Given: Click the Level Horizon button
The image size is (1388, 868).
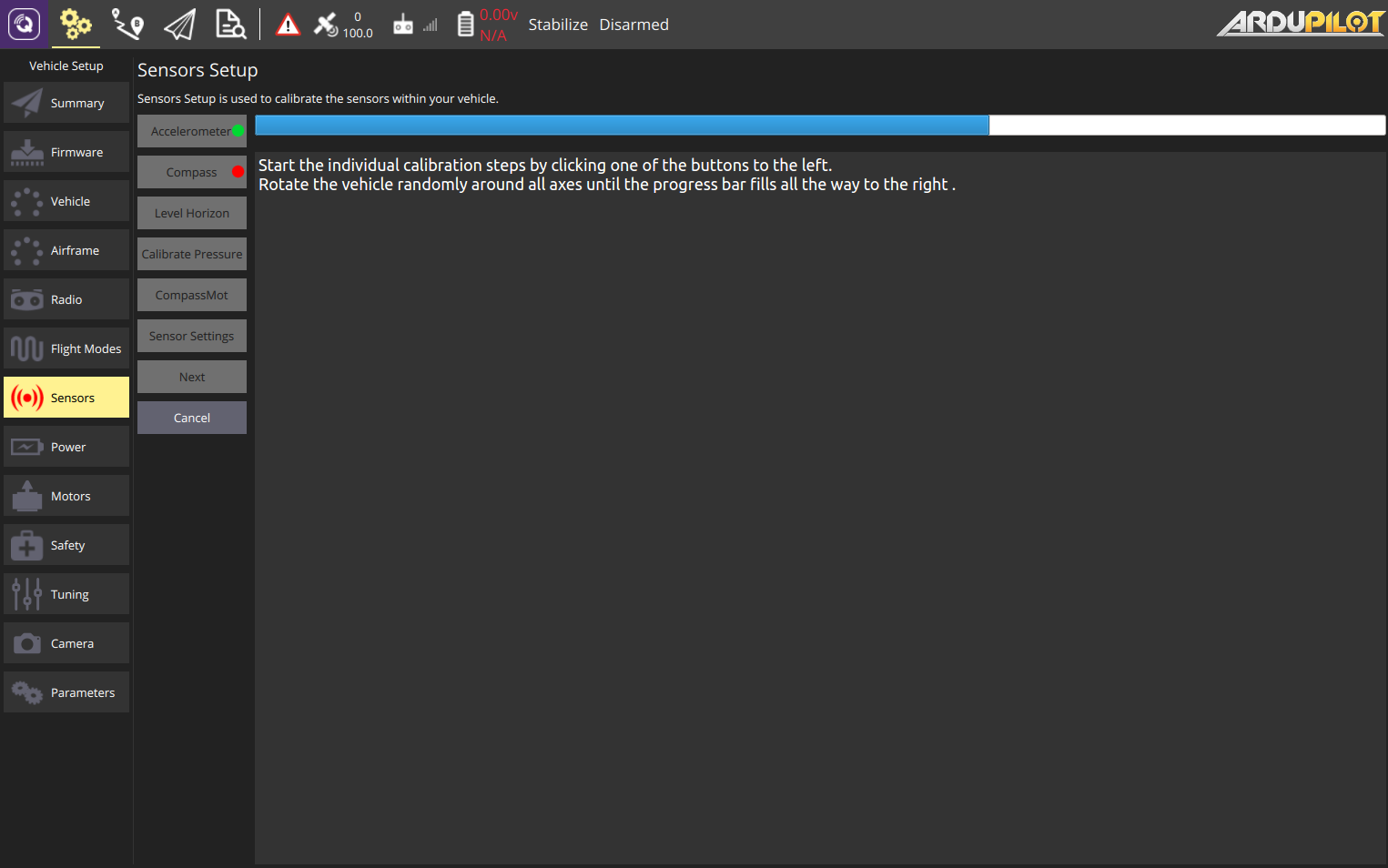Looking at the screenshot, I should pyautogui.click(x=192, y=213).
